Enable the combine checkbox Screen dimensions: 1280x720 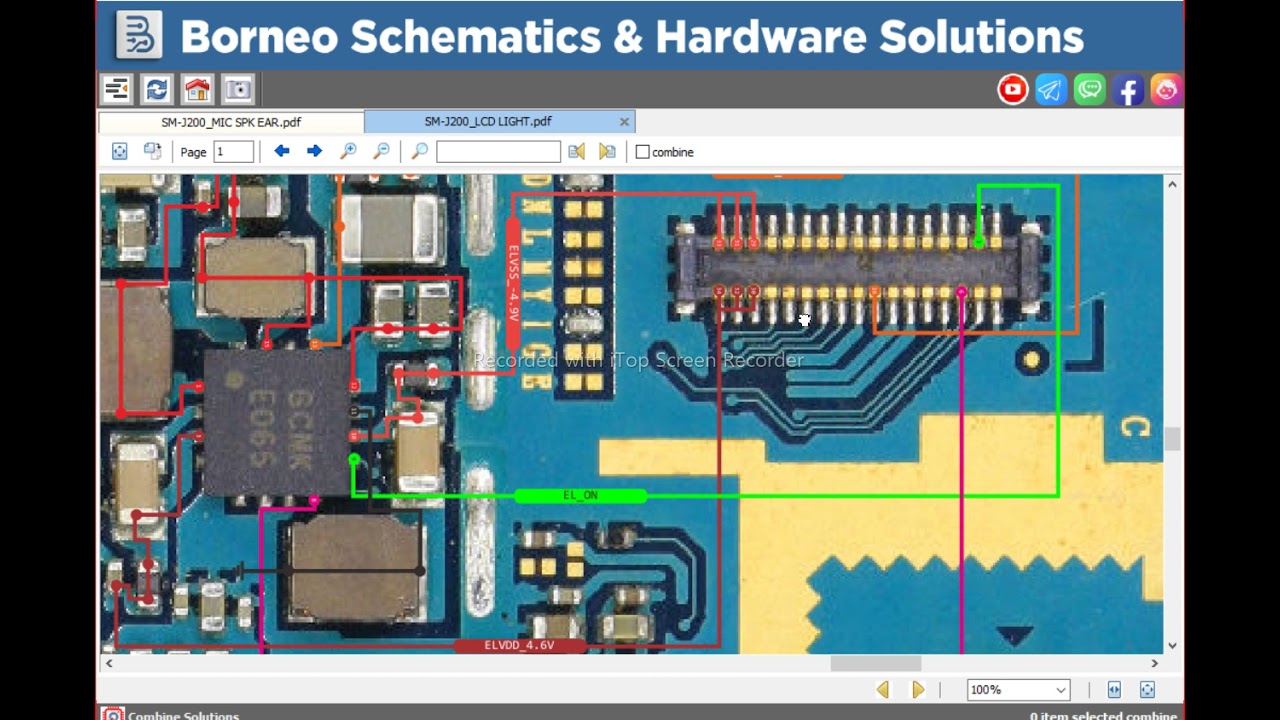click(x=643, y=152)
